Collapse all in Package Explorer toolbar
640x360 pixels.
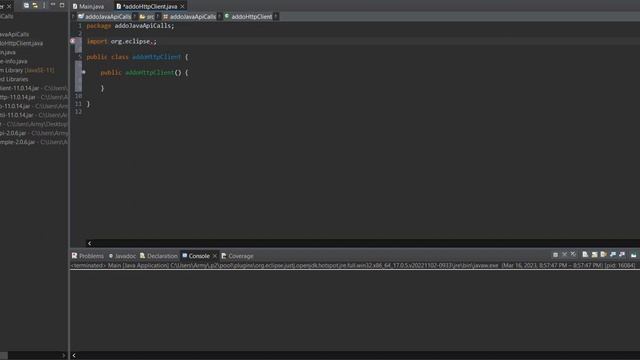coord(26,5)
